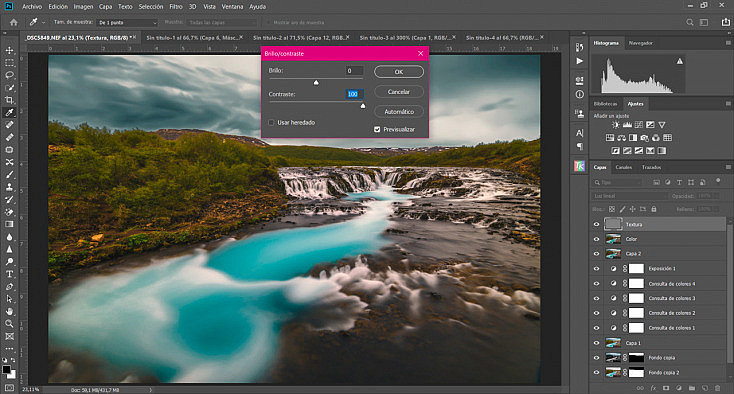Add an Exposure adjustment from the Ajustes panel
Image resolution: width=734 pixels, height=394 pixels.
click(x=650, y=125)
